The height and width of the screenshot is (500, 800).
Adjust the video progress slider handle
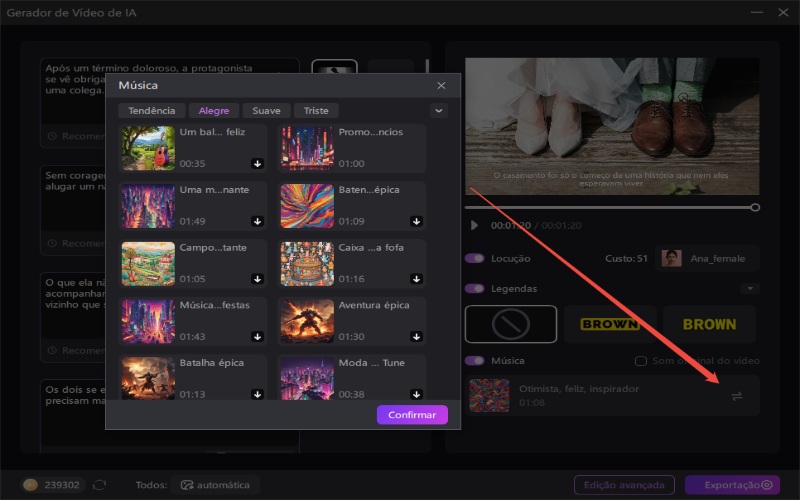[755, 208]
